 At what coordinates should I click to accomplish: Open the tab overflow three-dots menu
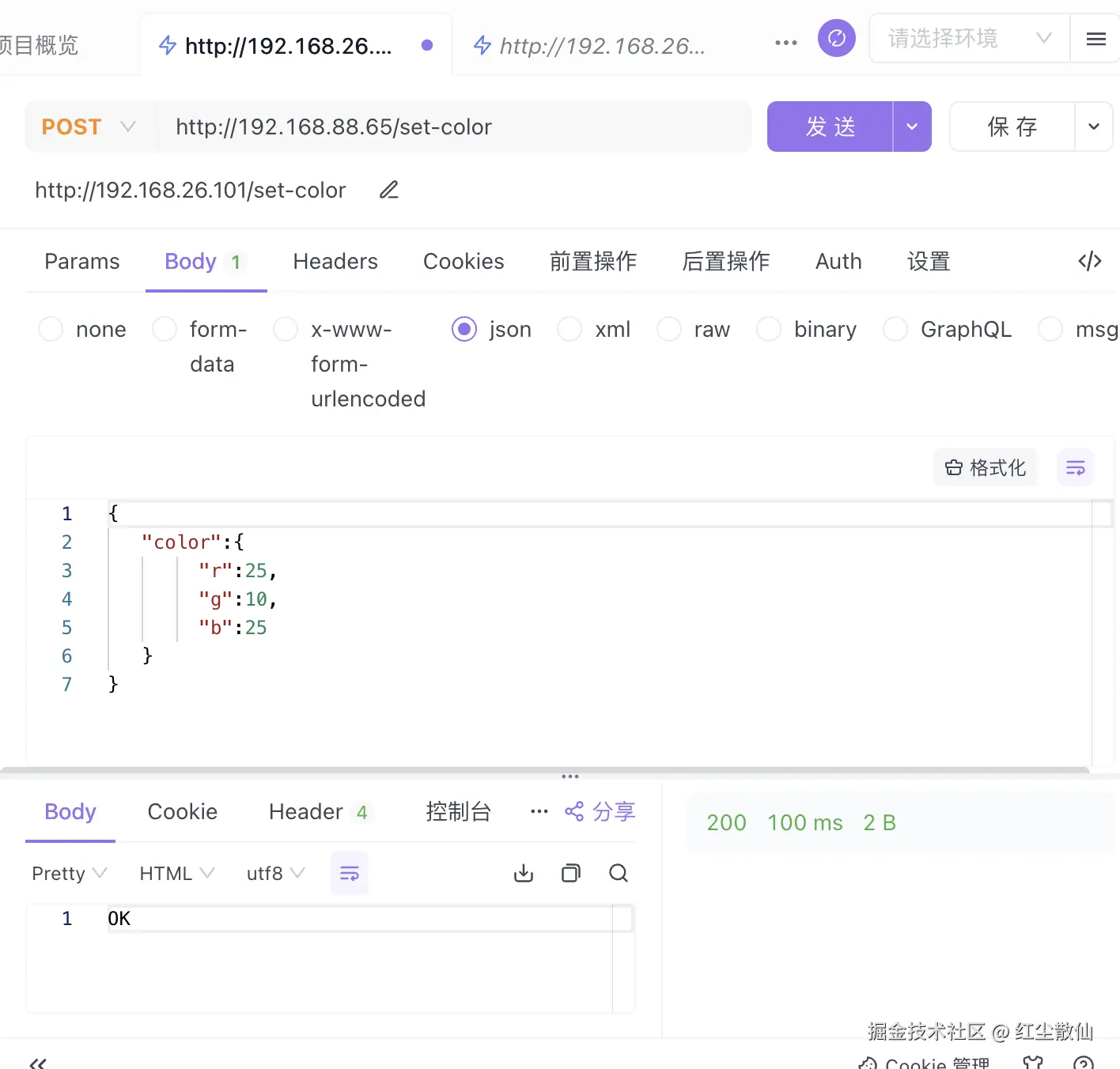[786, 43]
